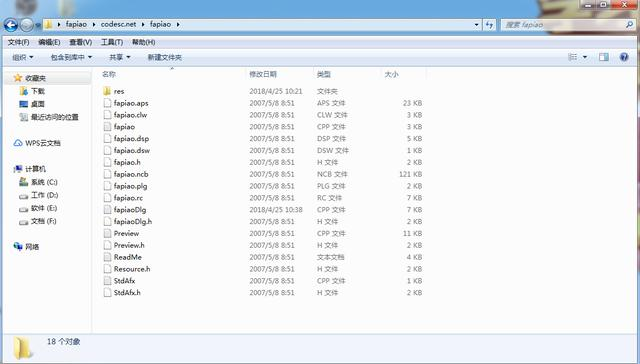Open the 帮助(H) menu
This screenshot has height=364, width=640.
tap(143, 42)
